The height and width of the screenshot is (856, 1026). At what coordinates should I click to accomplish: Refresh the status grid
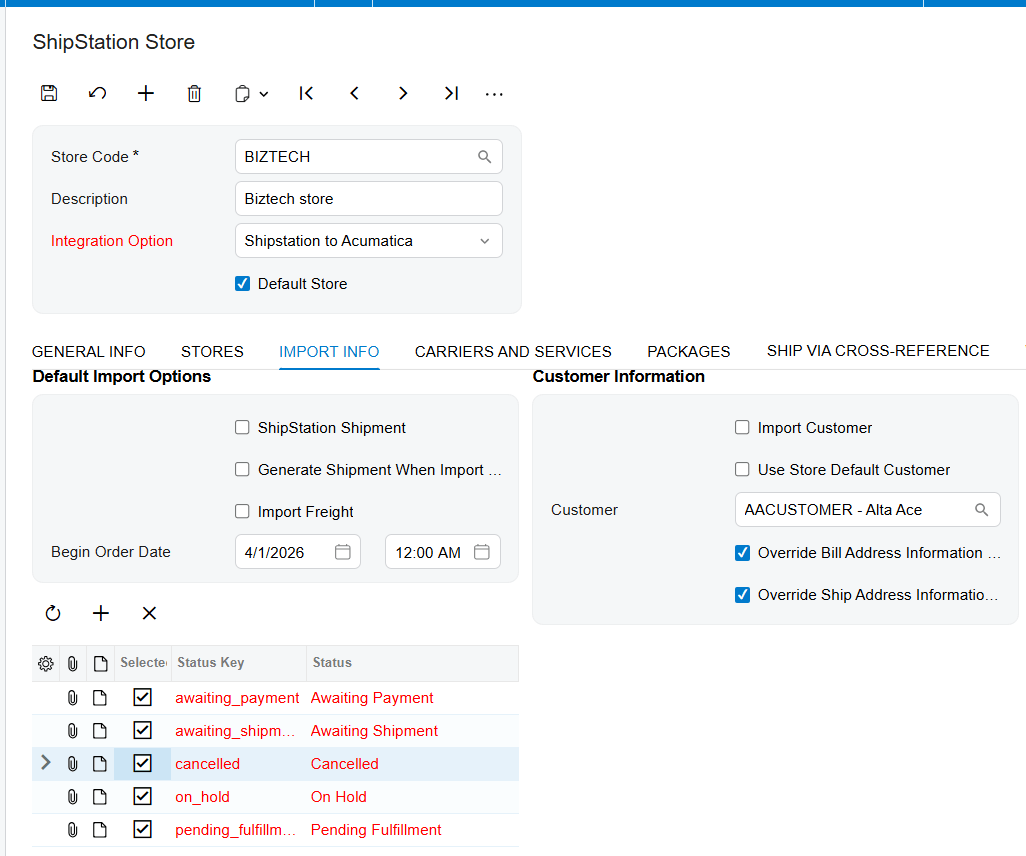52,613
